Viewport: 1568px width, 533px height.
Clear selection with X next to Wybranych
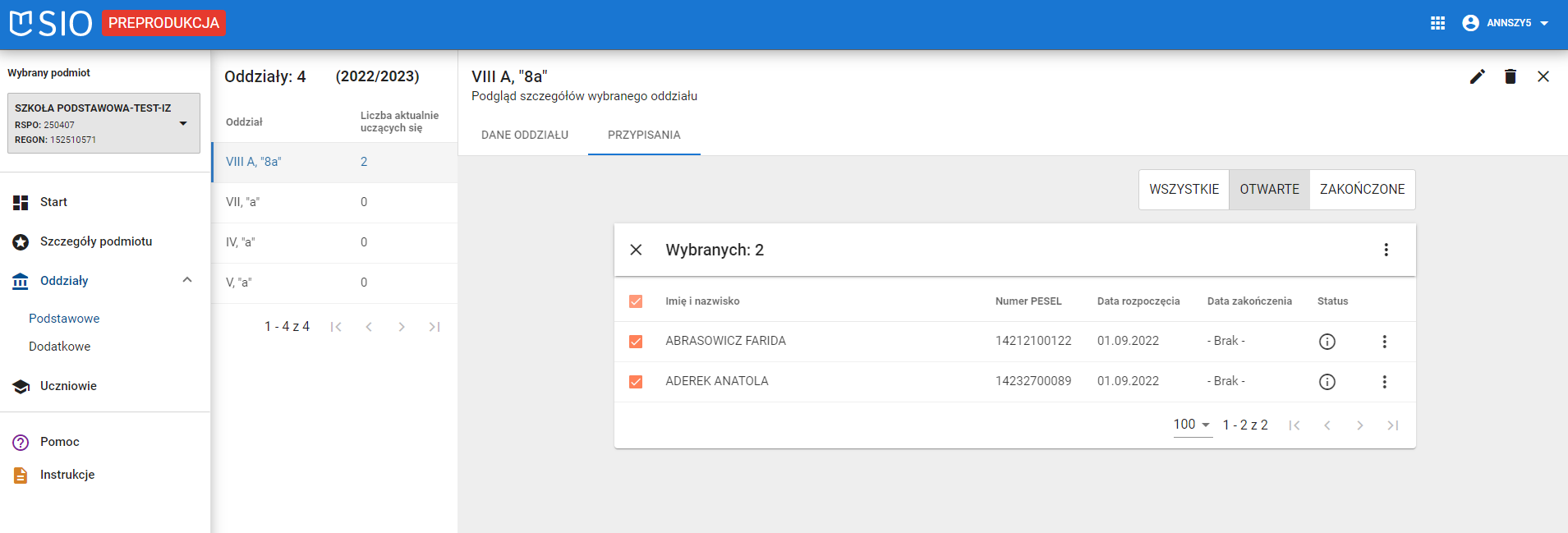[x=636, y=250]
